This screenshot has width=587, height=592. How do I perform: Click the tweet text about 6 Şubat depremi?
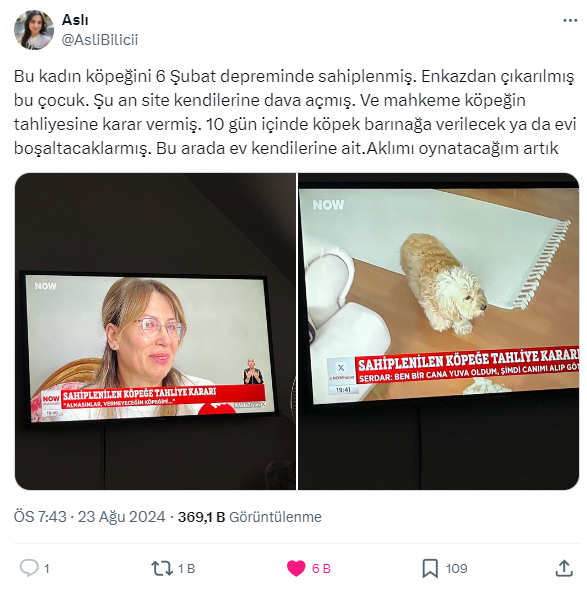(x=294, y=112)
